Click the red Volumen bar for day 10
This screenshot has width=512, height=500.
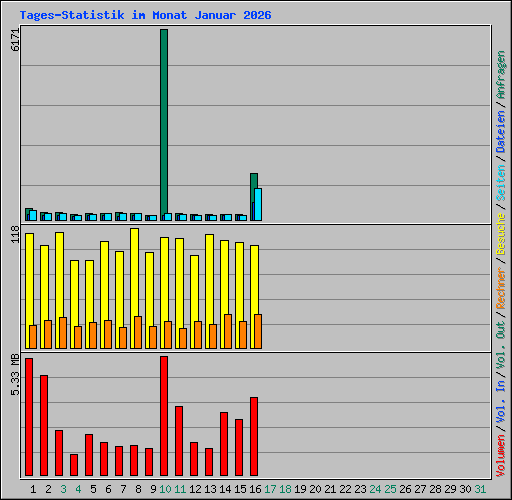pyautogui.click(x=164, y=416)
